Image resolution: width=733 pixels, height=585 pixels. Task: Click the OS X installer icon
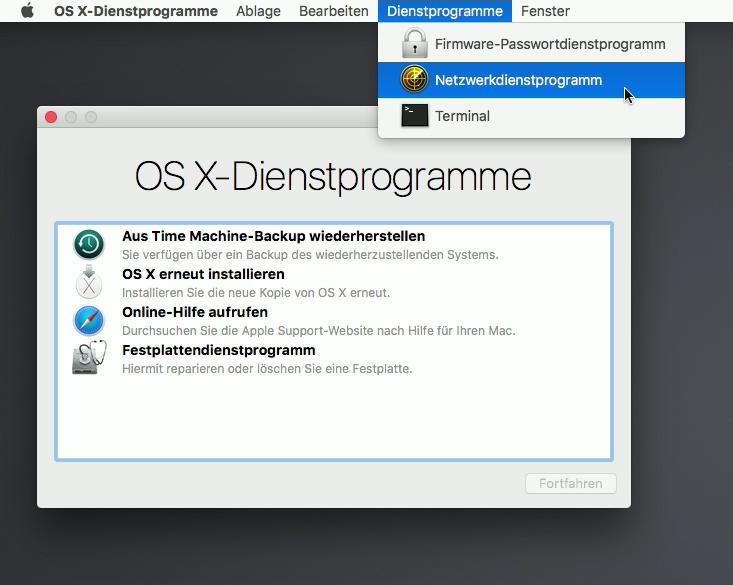(x=89, y=282)
